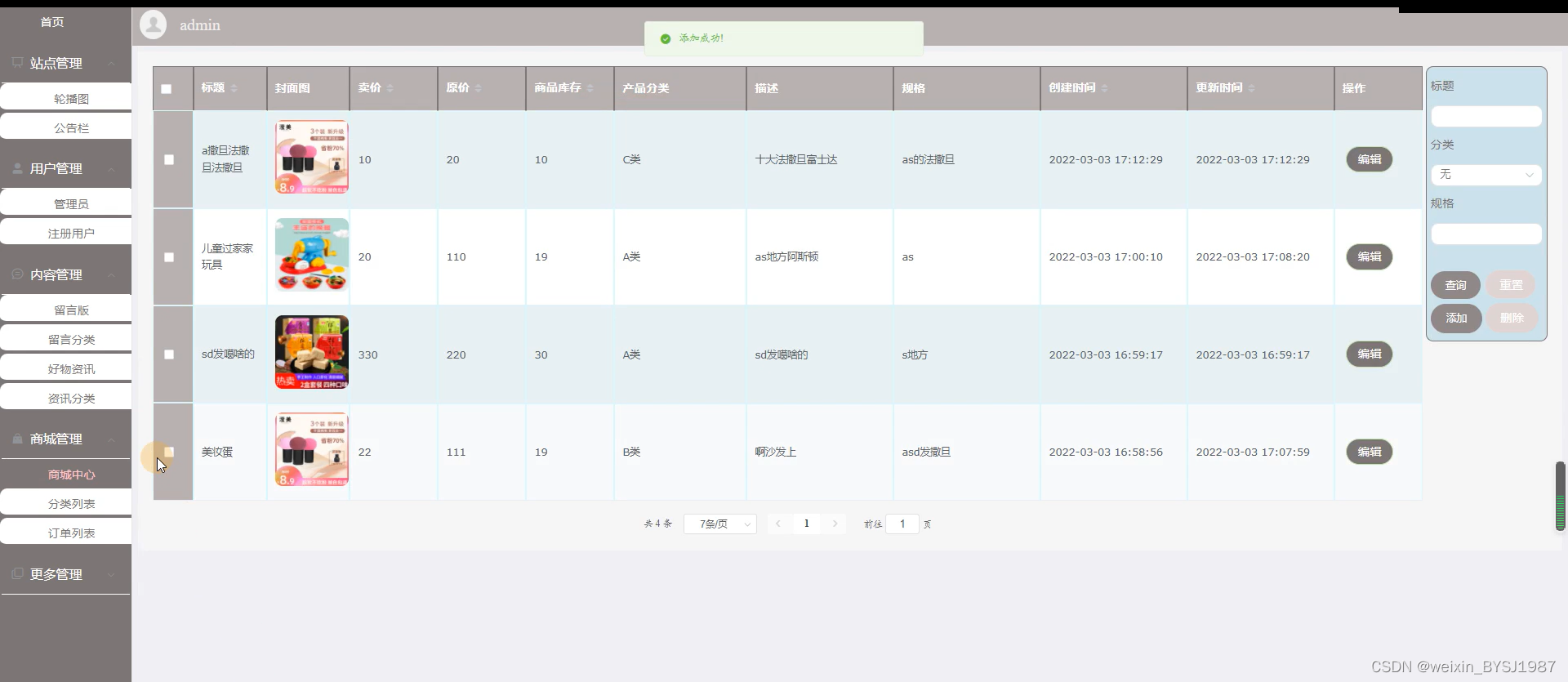Collapse the 商城管理 section chevron
The image size is (1568, 682).
111,439
